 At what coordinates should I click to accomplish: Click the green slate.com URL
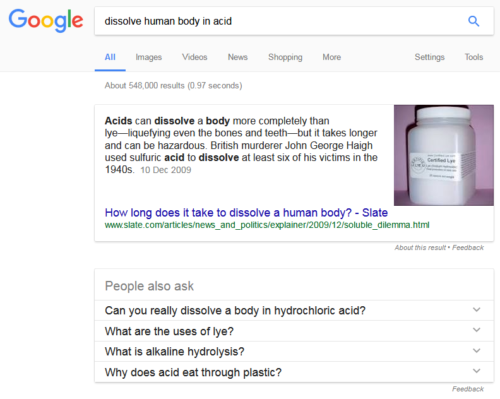click(x=267, y=225)
